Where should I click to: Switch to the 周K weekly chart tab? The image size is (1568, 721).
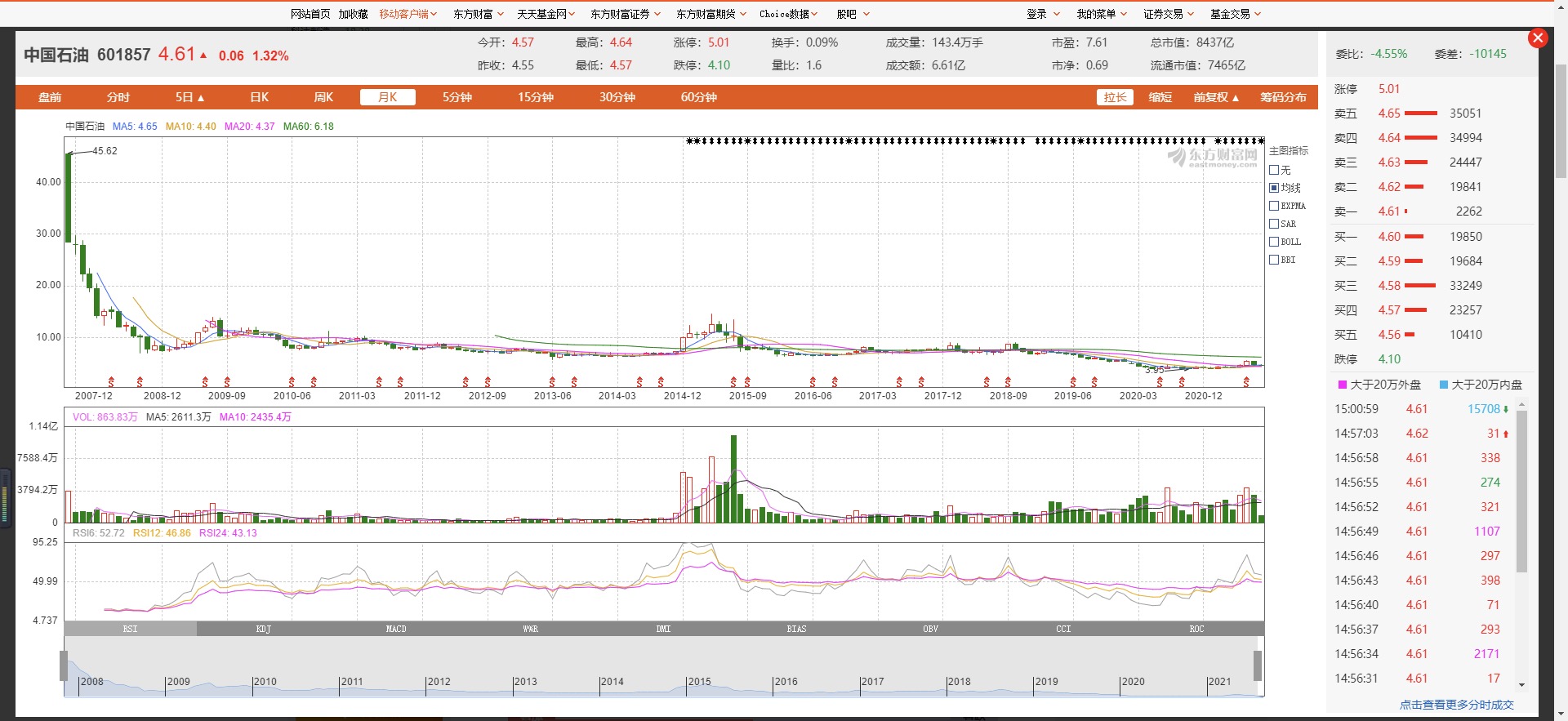click(x=323, y=97)
